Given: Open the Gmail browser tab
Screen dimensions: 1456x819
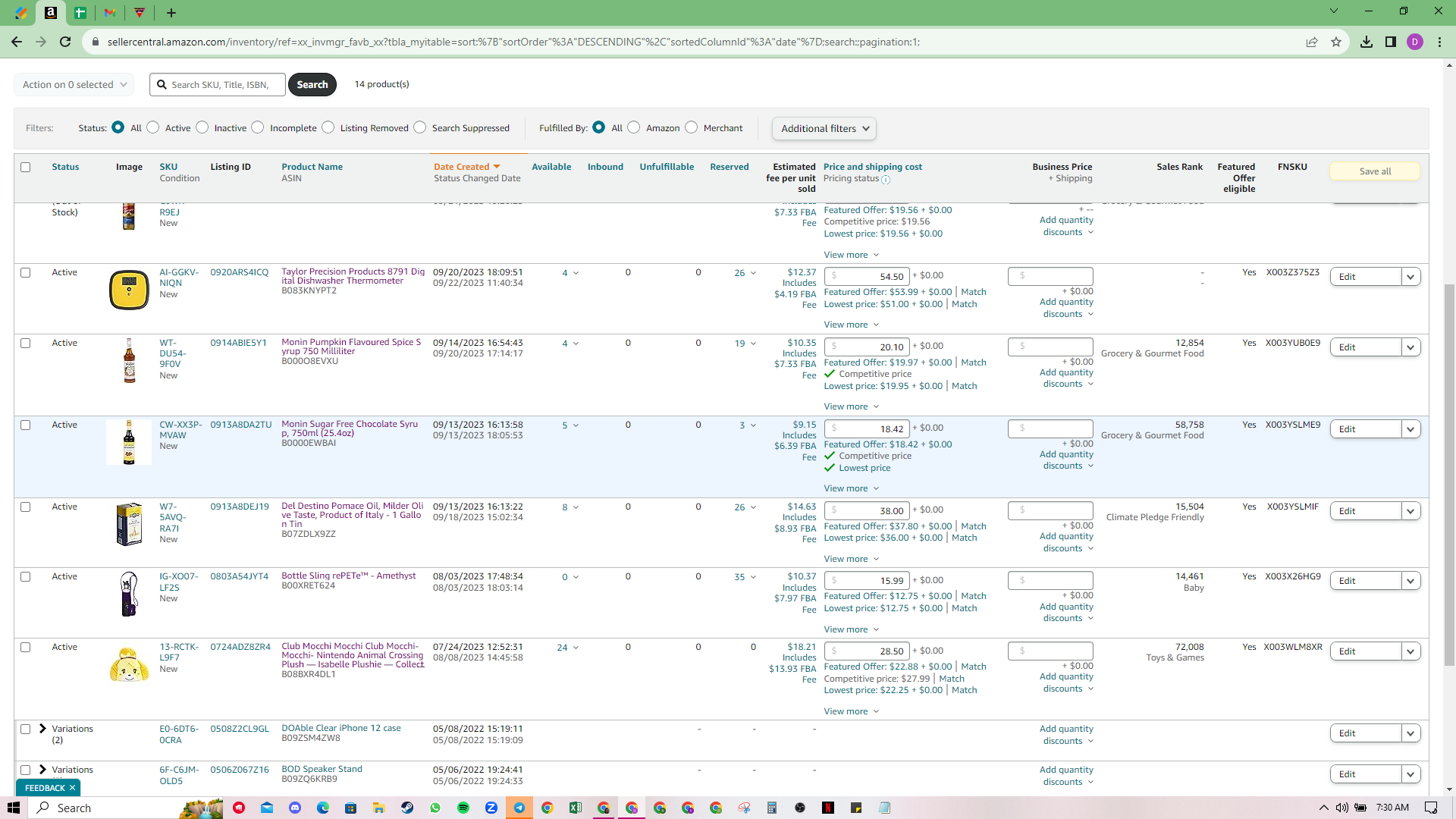Looking at the screenshot, I should tap(110, 13).
